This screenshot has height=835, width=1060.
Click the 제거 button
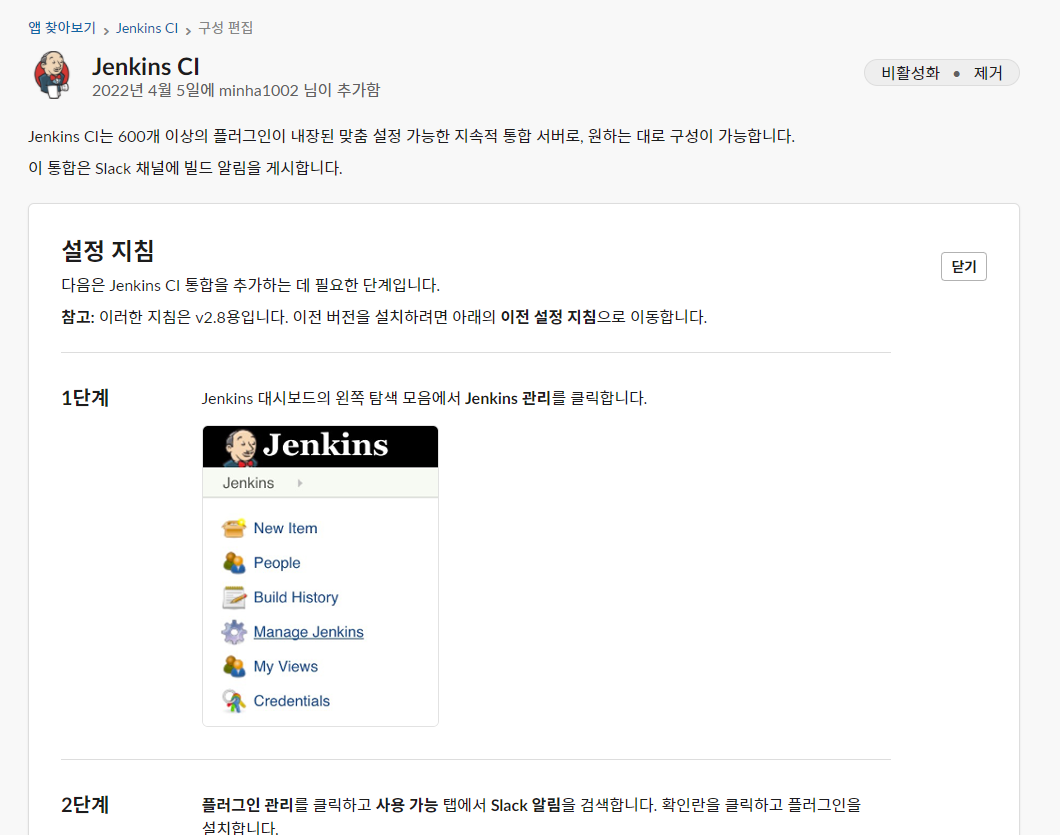pos(988,73)
